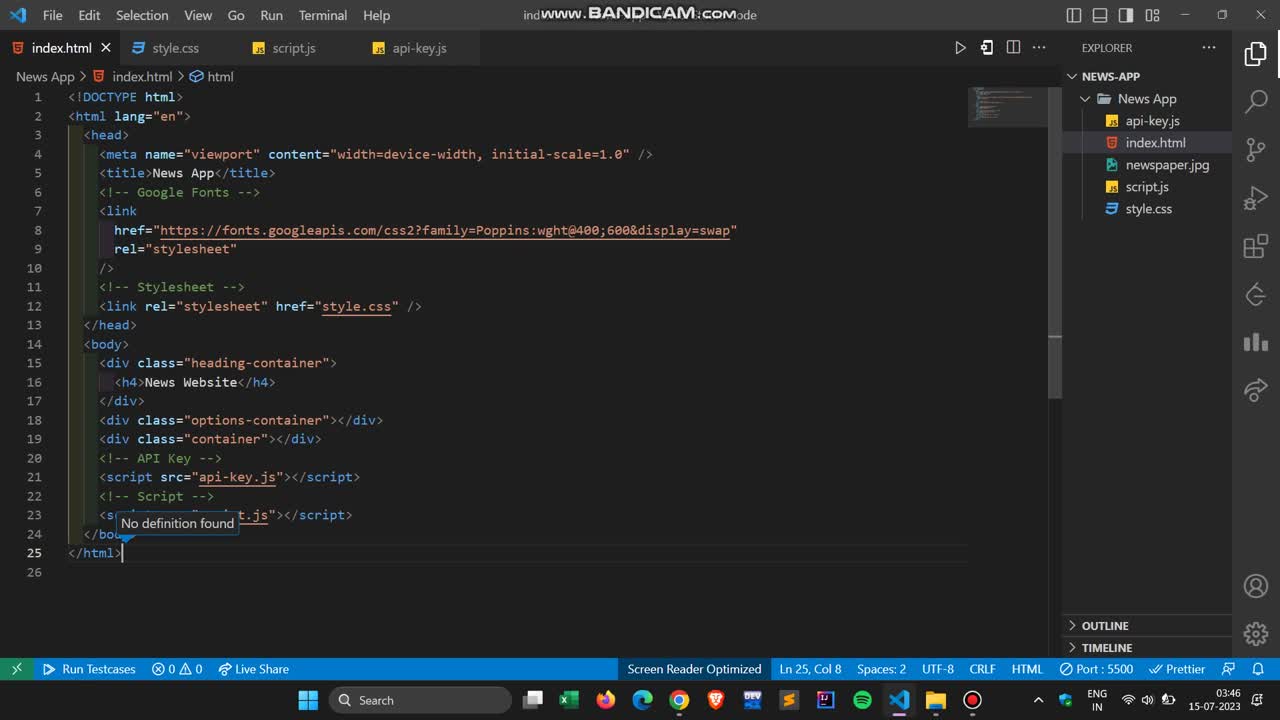Open the Extensions view

(x=1256, y=247)
